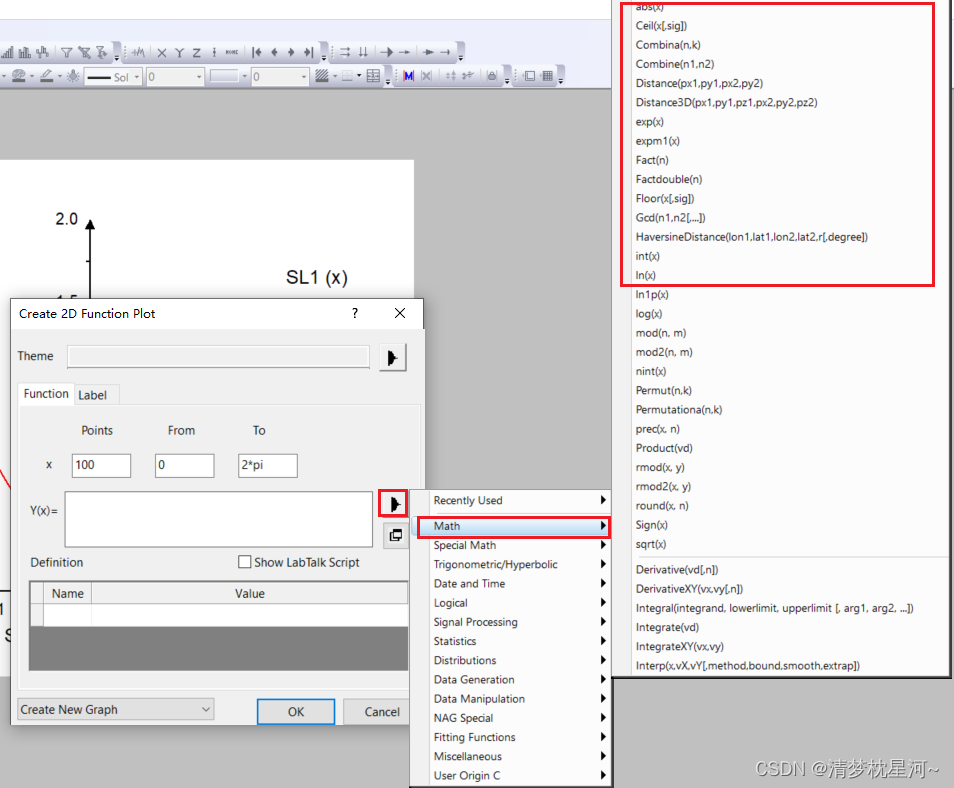Open the Special Math submenu
Image resolution: width=954 pixels, height=788 pixels.
(x=512, y=545)
